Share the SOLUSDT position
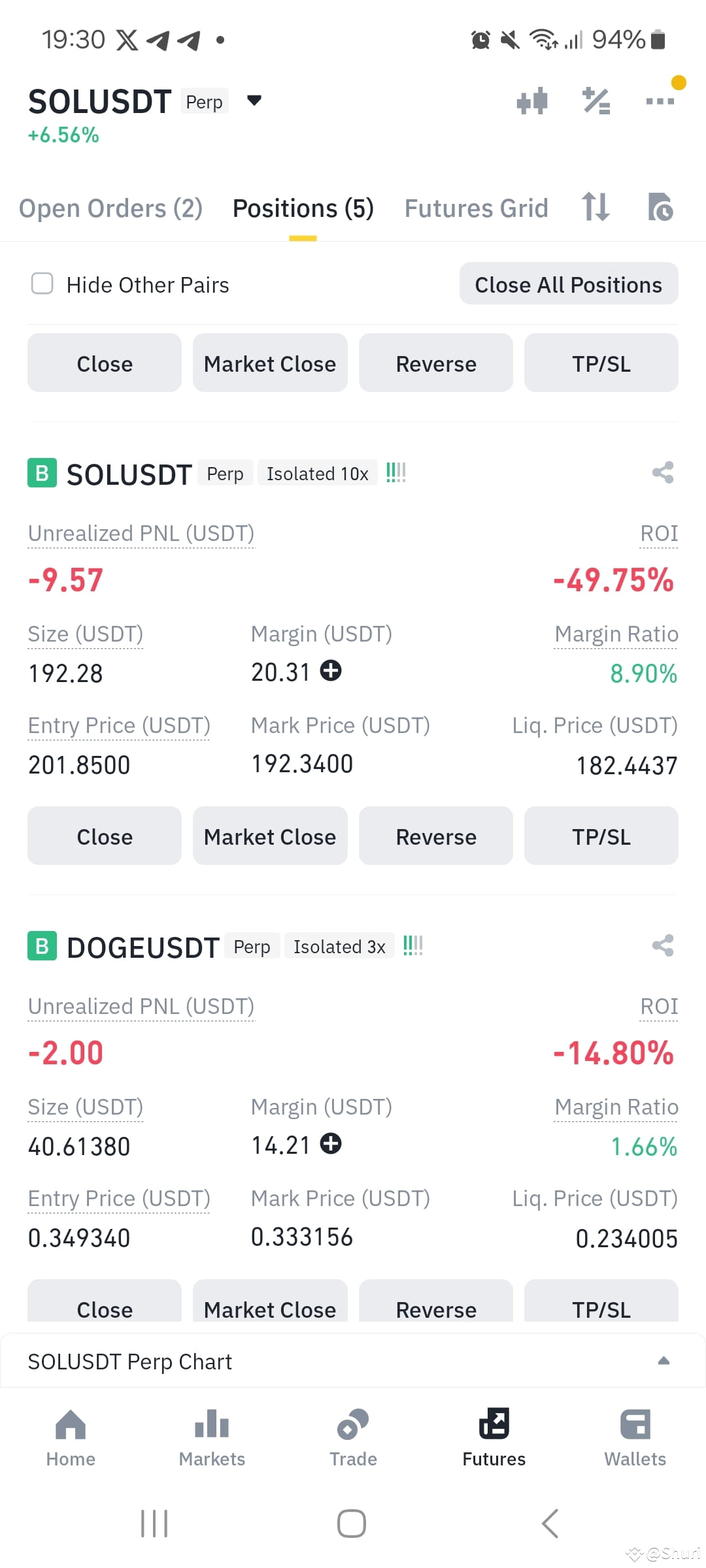 (663, 472)
